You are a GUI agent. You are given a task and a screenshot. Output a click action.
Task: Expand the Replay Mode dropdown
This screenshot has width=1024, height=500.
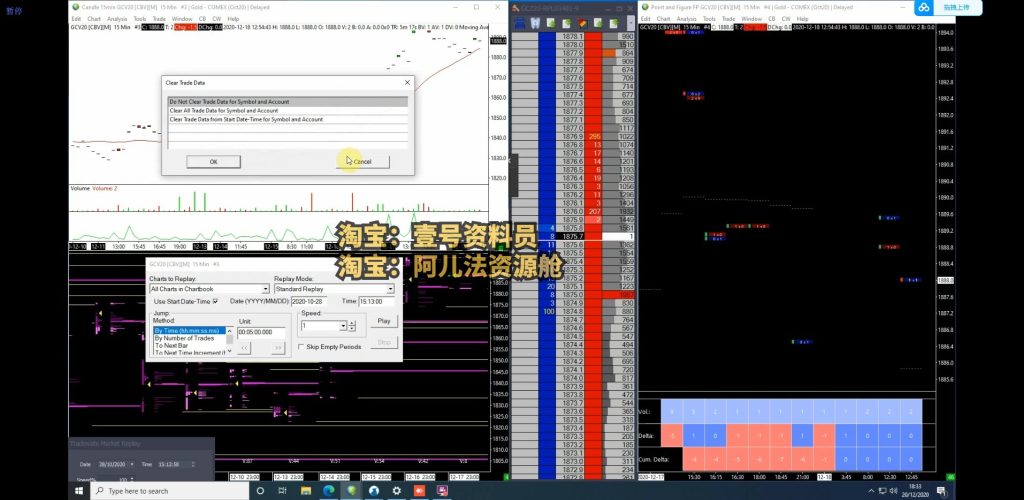[390, 289]
